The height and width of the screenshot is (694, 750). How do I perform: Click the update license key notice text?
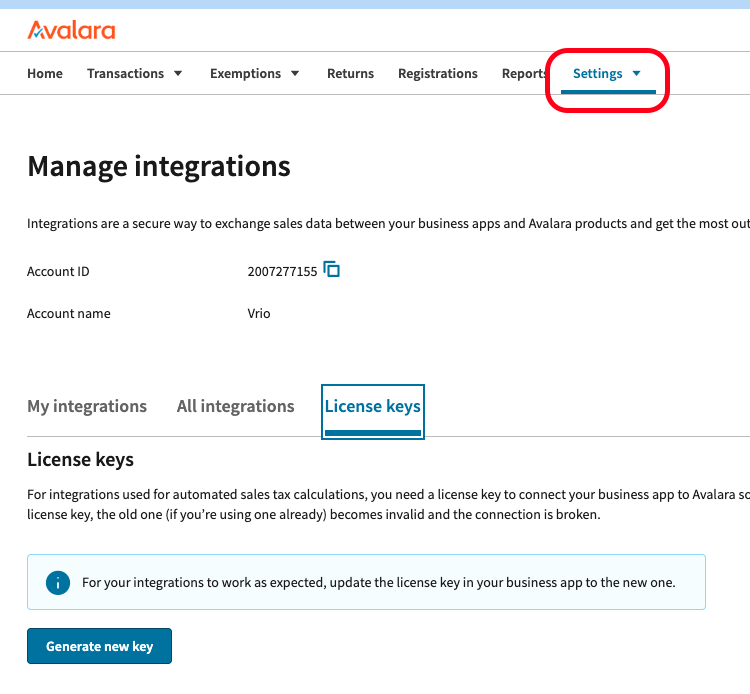click(379, 583)
